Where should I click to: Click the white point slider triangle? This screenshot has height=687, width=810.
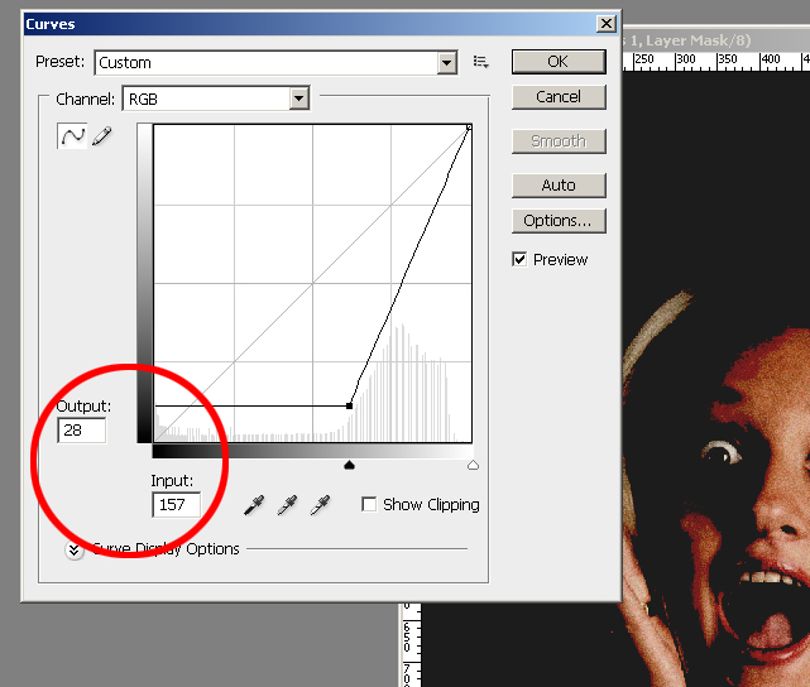[x=473, y=465]
